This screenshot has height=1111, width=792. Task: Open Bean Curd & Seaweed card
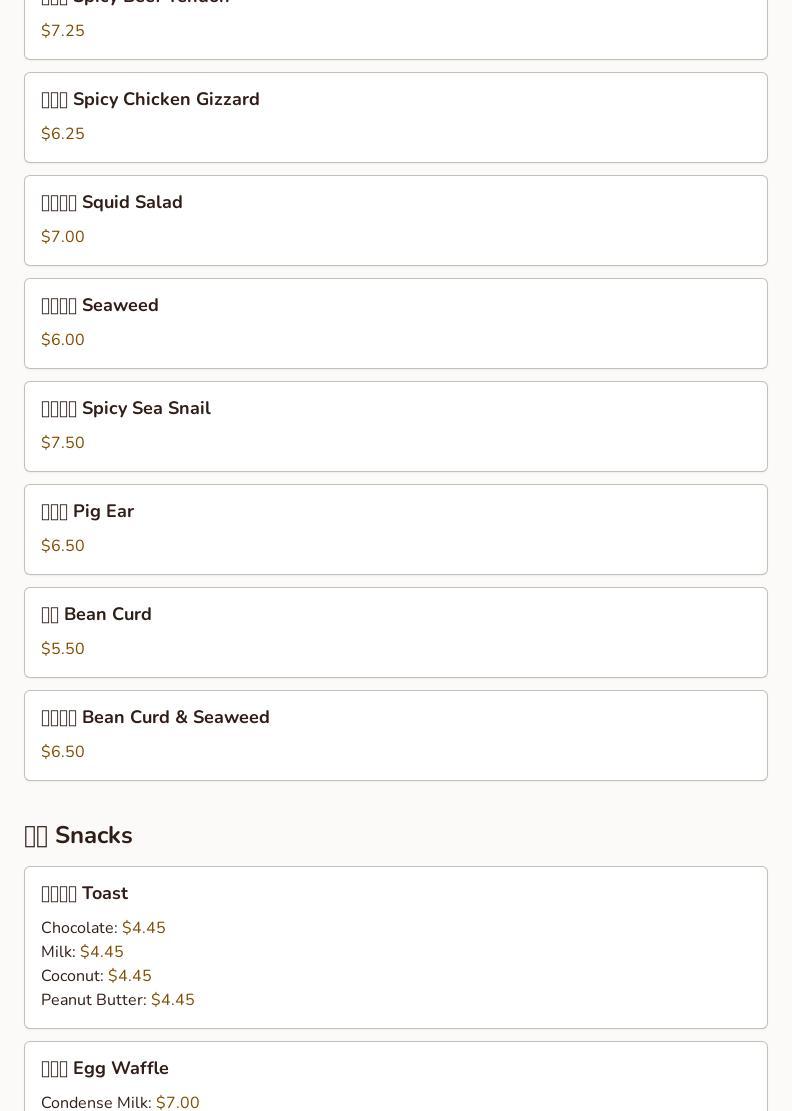click(x=396, y=735)
